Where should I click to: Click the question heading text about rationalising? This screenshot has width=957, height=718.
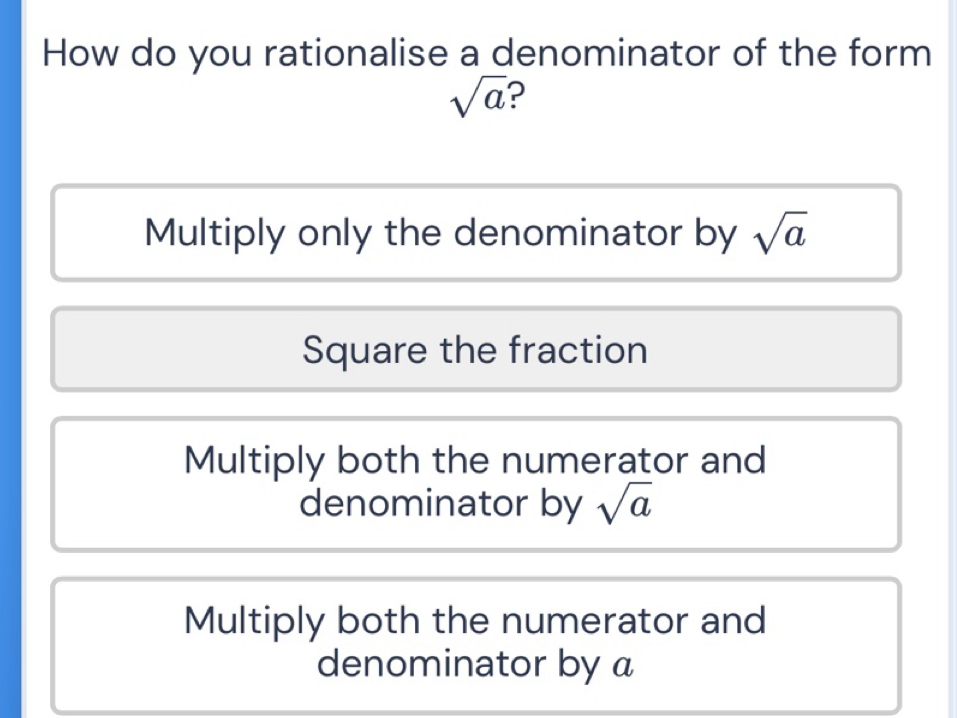point(486,74)
